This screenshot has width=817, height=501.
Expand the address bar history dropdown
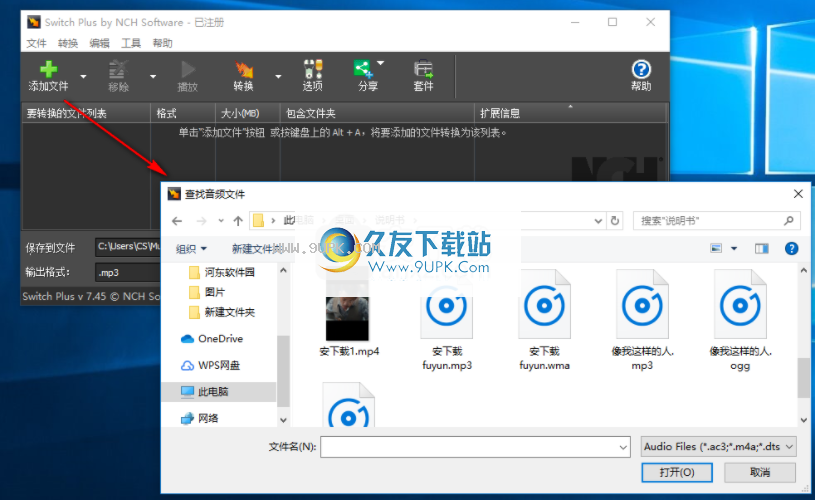pyautogui.click(x=598, y=221)
